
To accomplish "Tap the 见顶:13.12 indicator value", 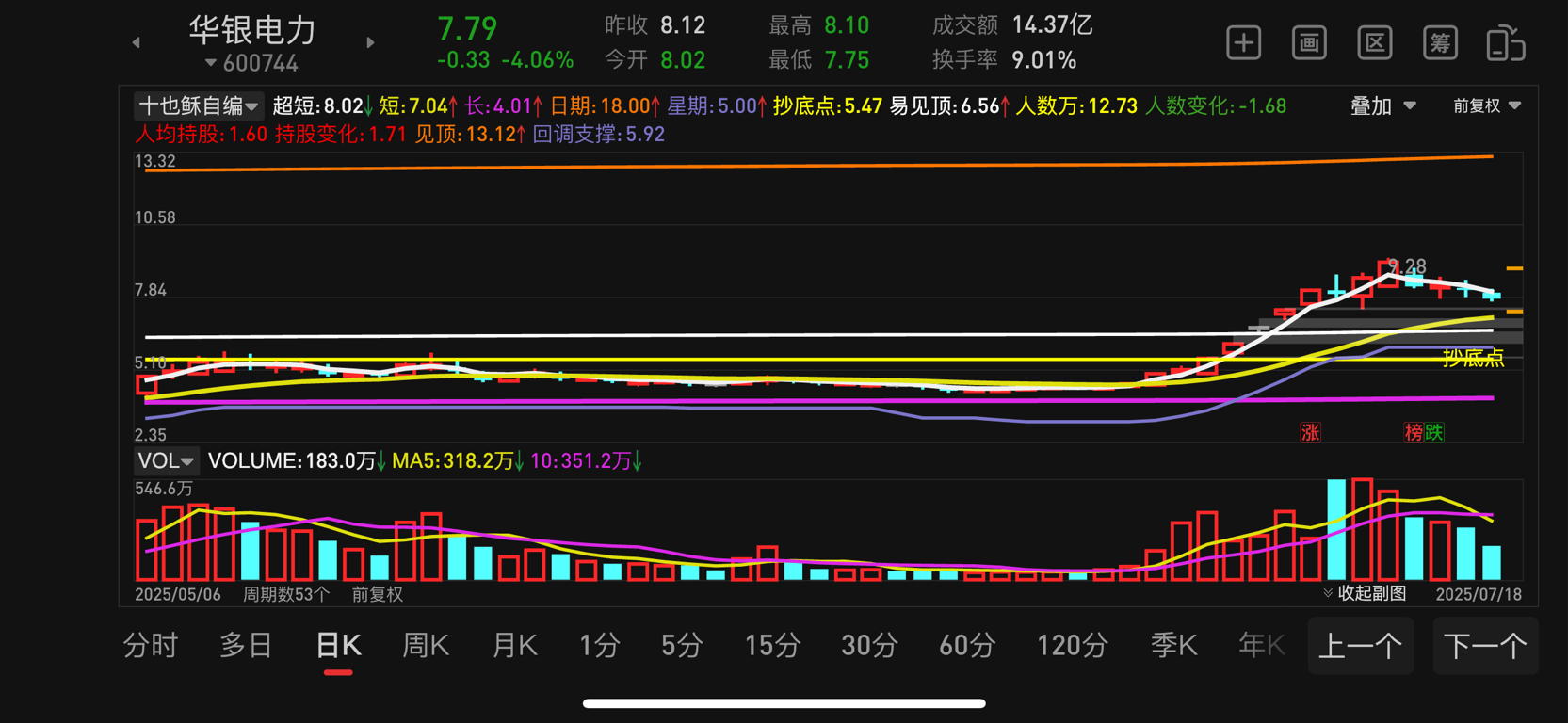I will click(470, 134).
